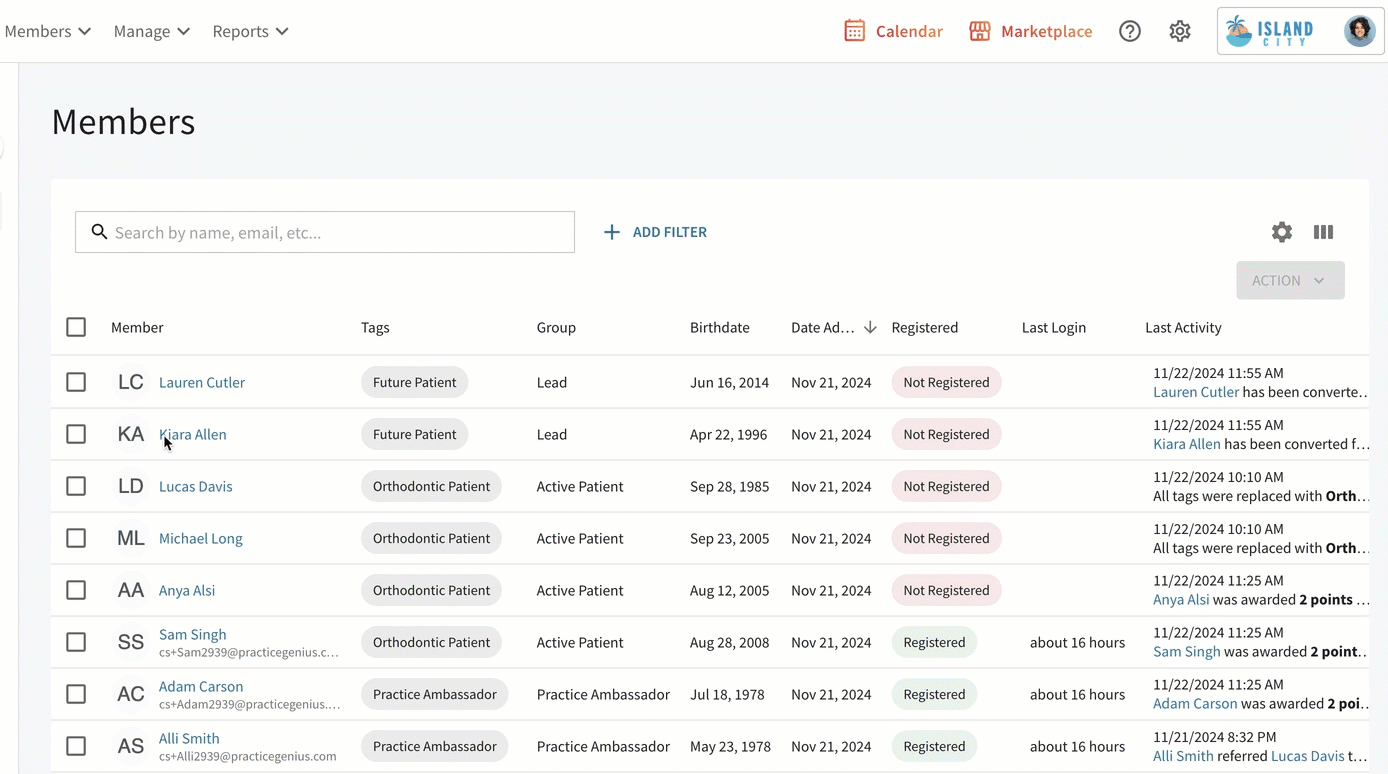This screenshot has height=774, width=1388.
Task: Open Lauren Cutler's member profile
Action: (x=202, y=382)
